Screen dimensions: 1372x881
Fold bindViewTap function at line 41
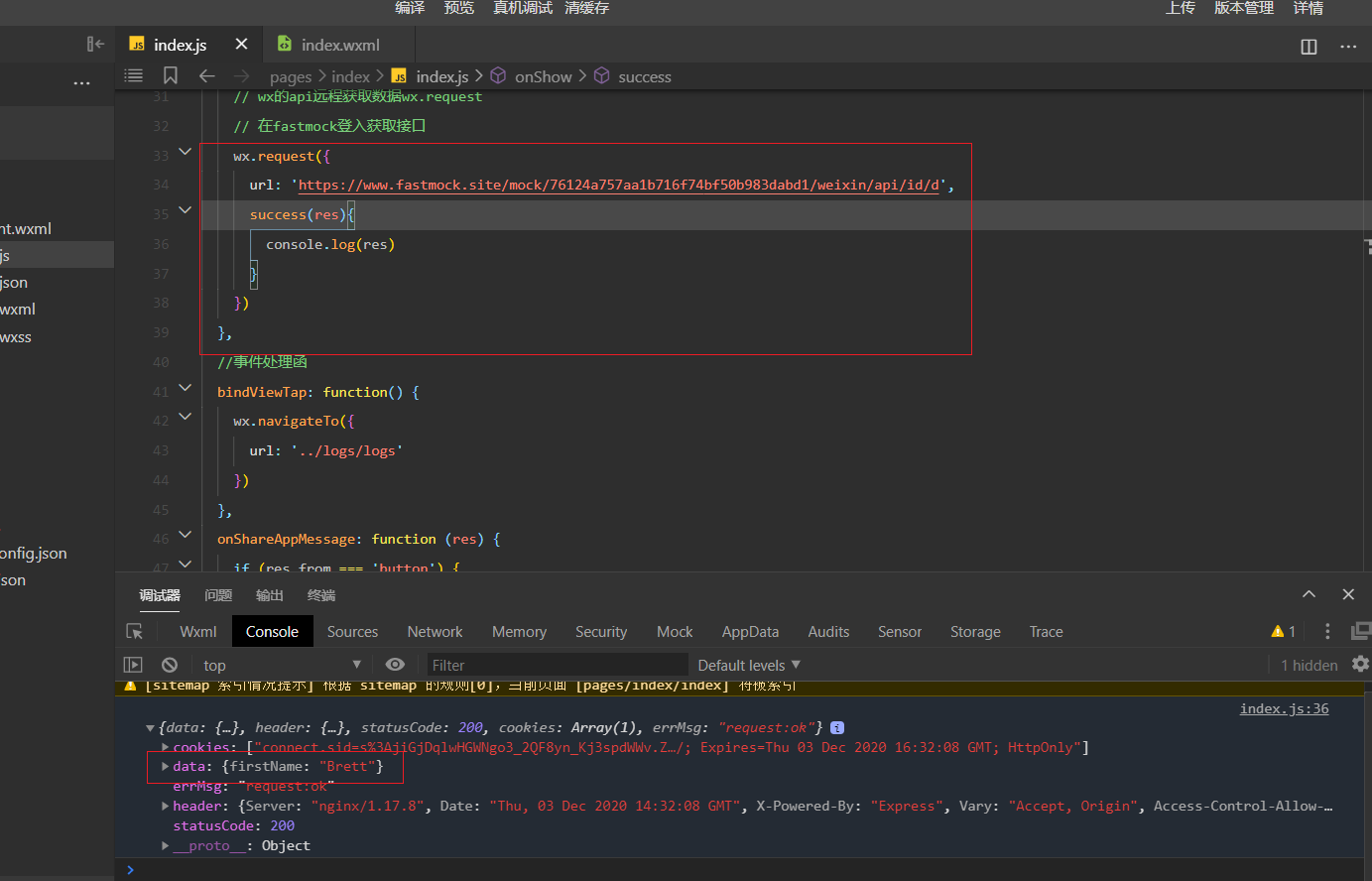(185, 388)
